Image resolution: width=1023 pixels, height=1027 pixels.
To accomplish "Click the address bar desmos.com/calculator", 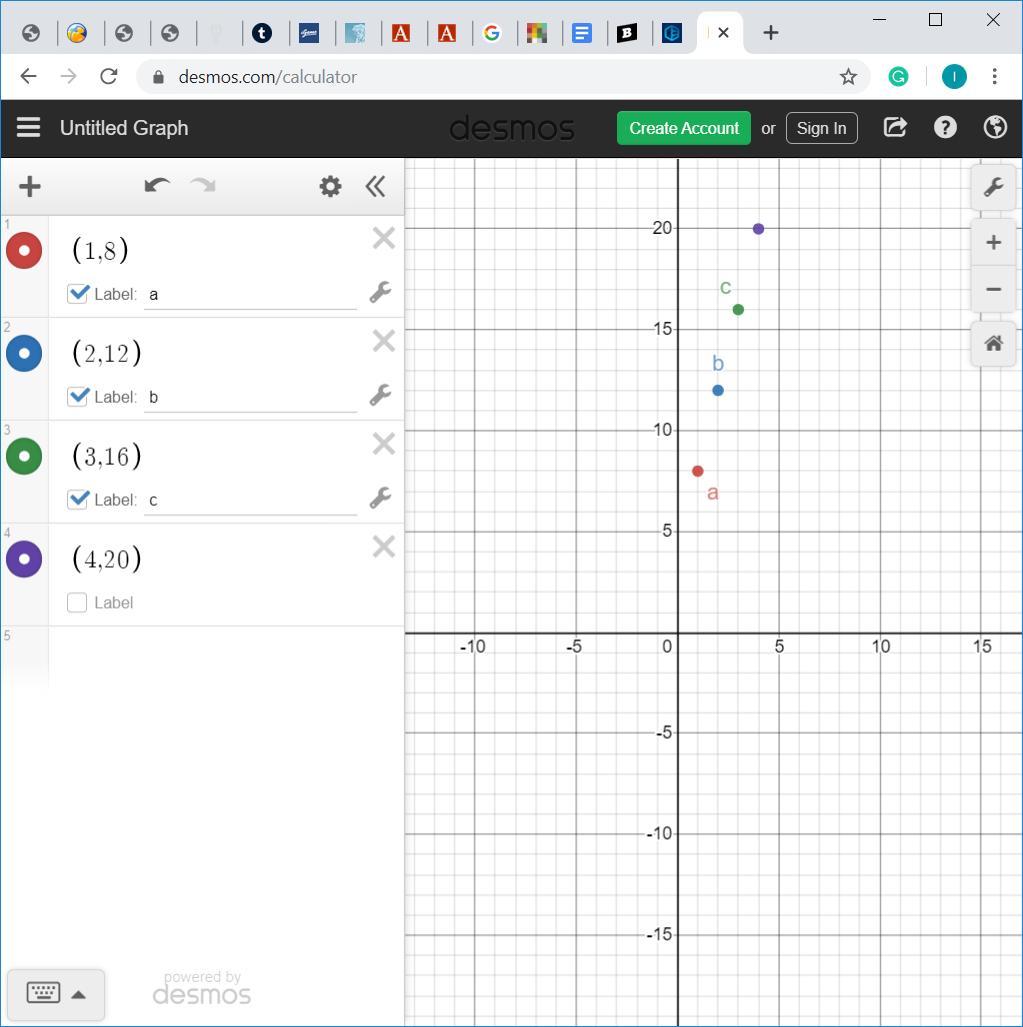I will coord(267,77).
